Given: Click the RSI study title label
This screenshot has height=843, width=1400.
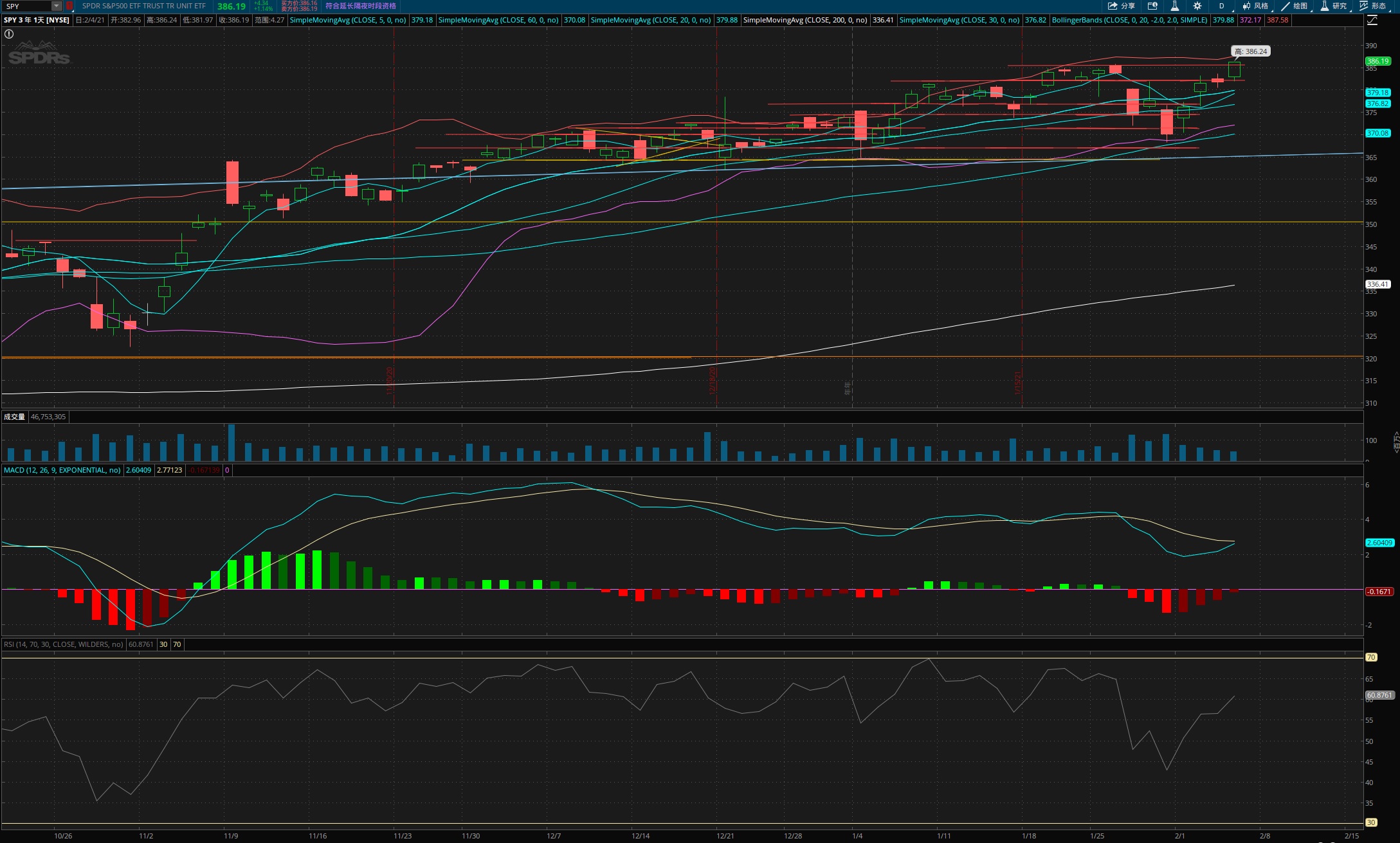Looking at the screenshot, I should click(x=63, y=644).
